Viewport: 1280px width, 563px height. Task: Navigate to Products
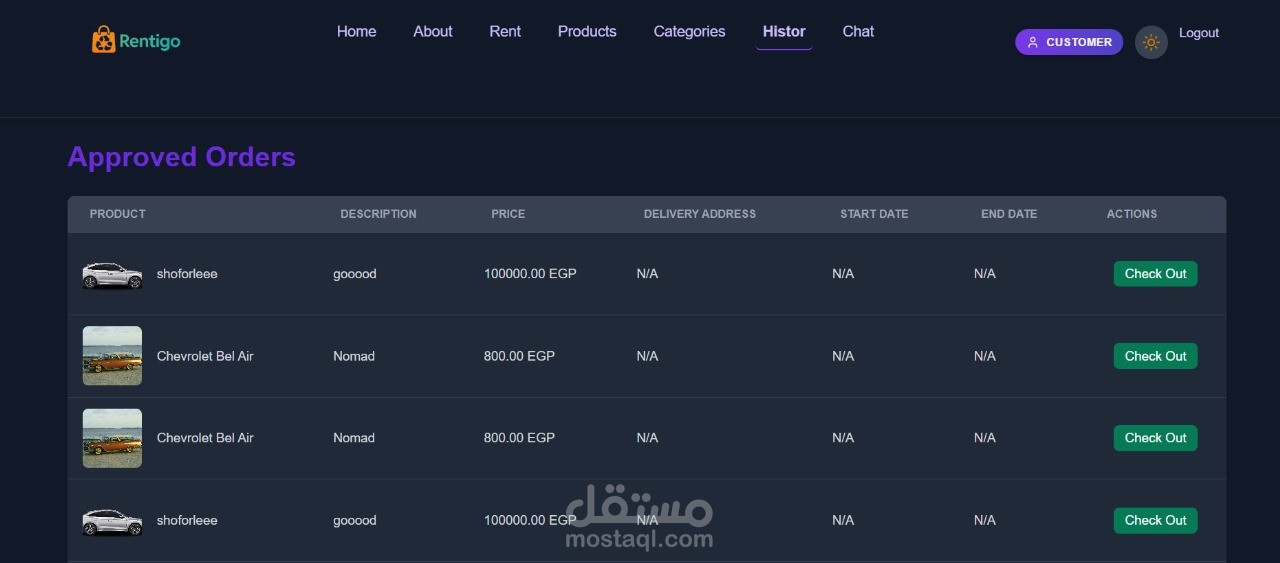click(587, 32)
